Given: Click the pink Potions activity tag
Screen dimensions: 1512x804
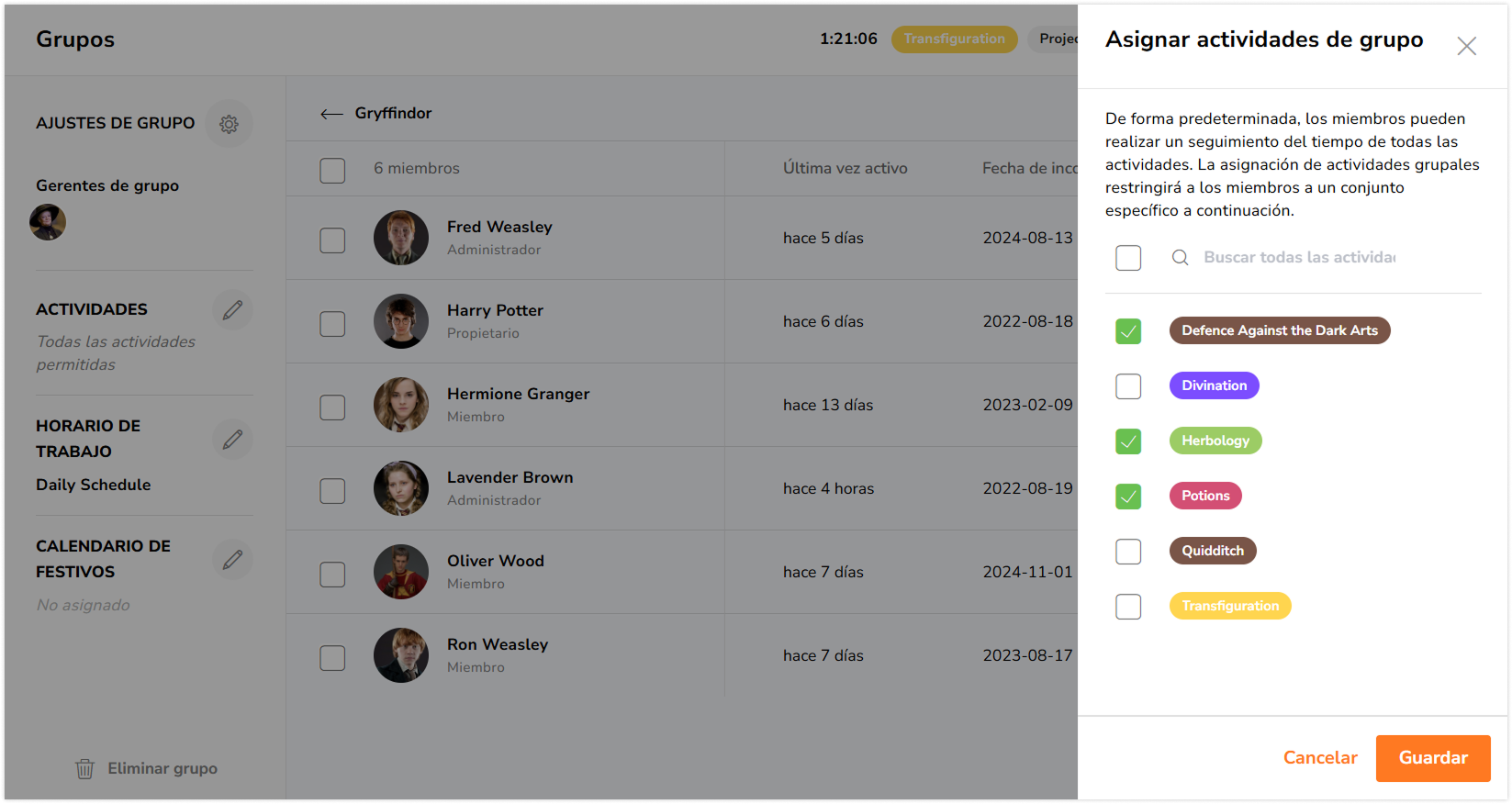Looking at the screenshot, I should (1204, 496).
